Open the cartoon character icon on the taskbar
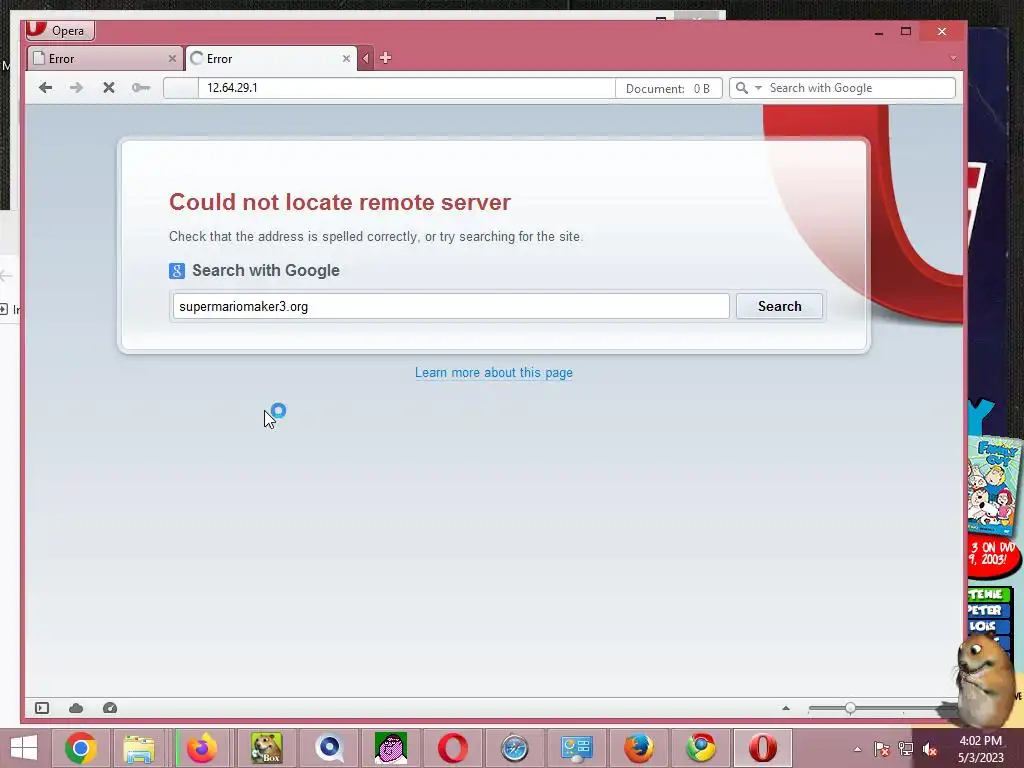The width and height of the screenshot is (1024, 768). tap(391, 748)
